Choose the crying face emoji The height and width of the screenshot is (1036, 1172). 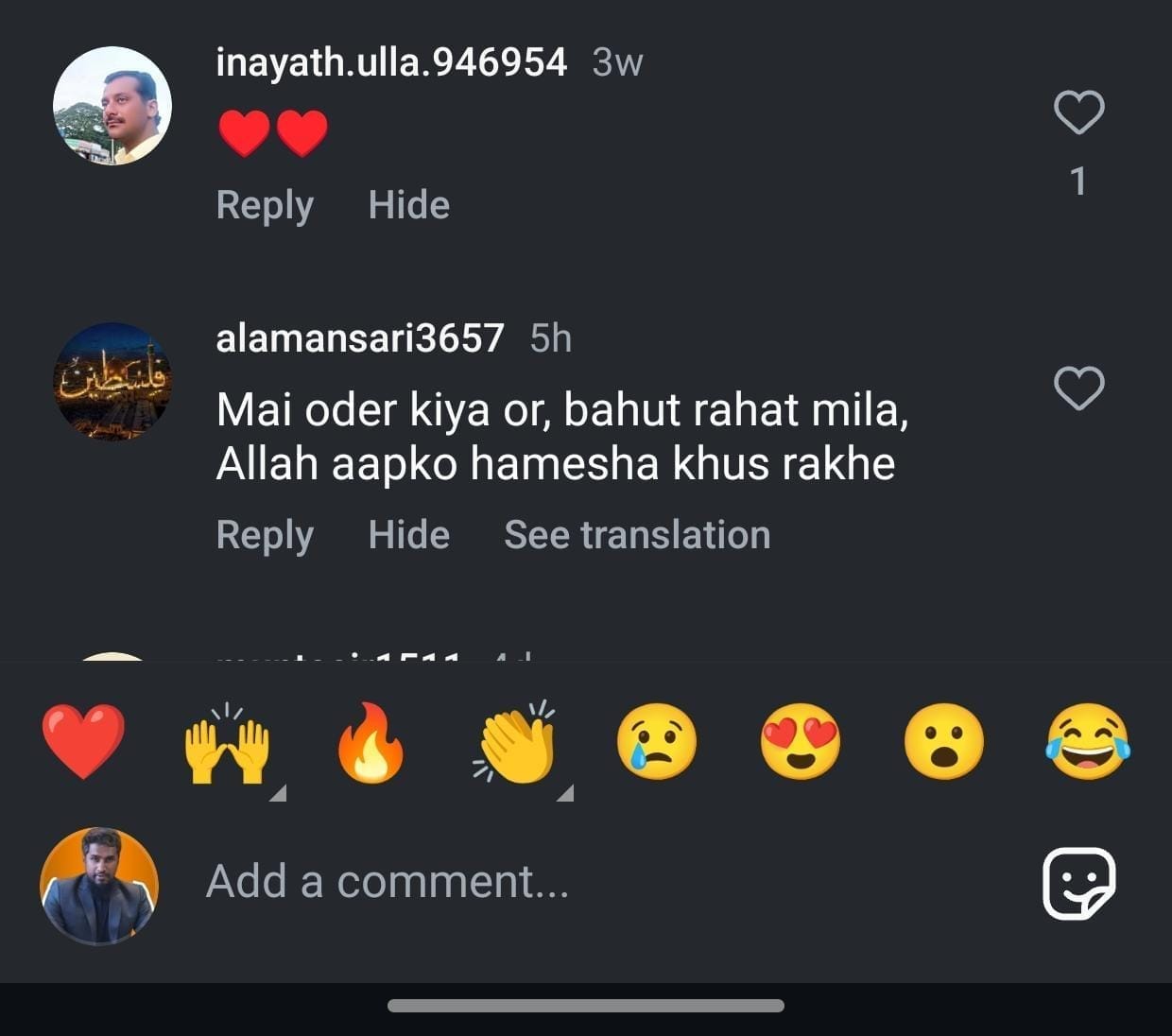point(657,742)
